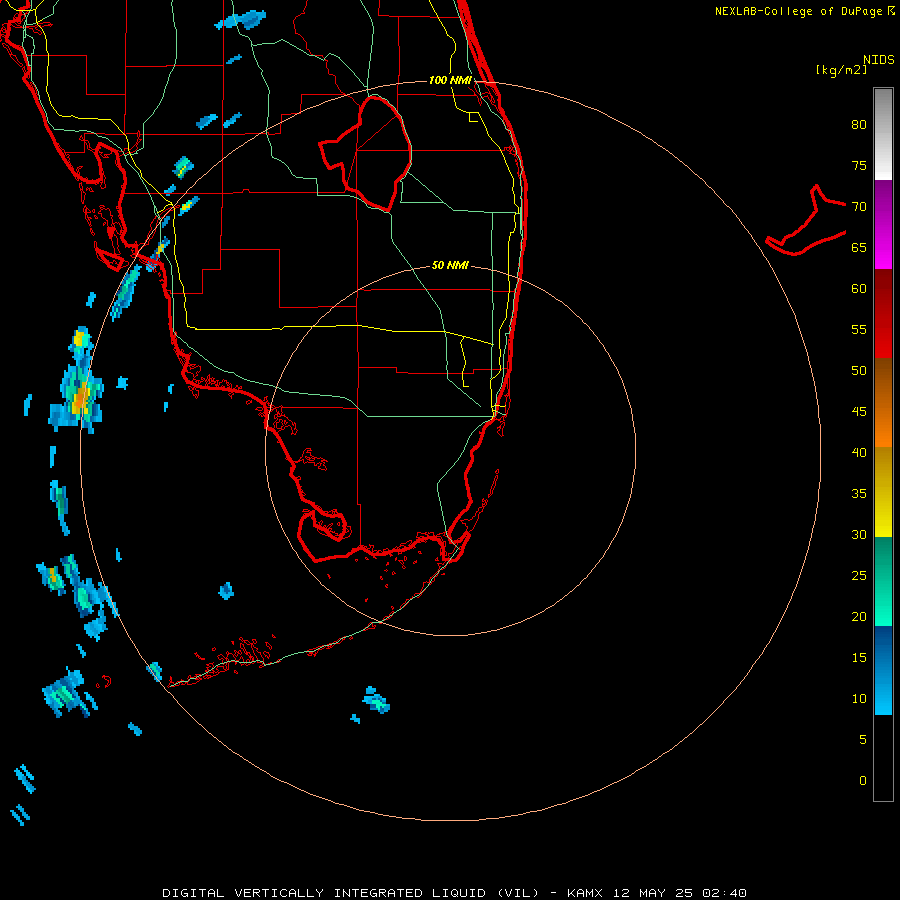Select the 80 value on the color scale
Viewport: 900px width, 900px height.
click(859, 125)
